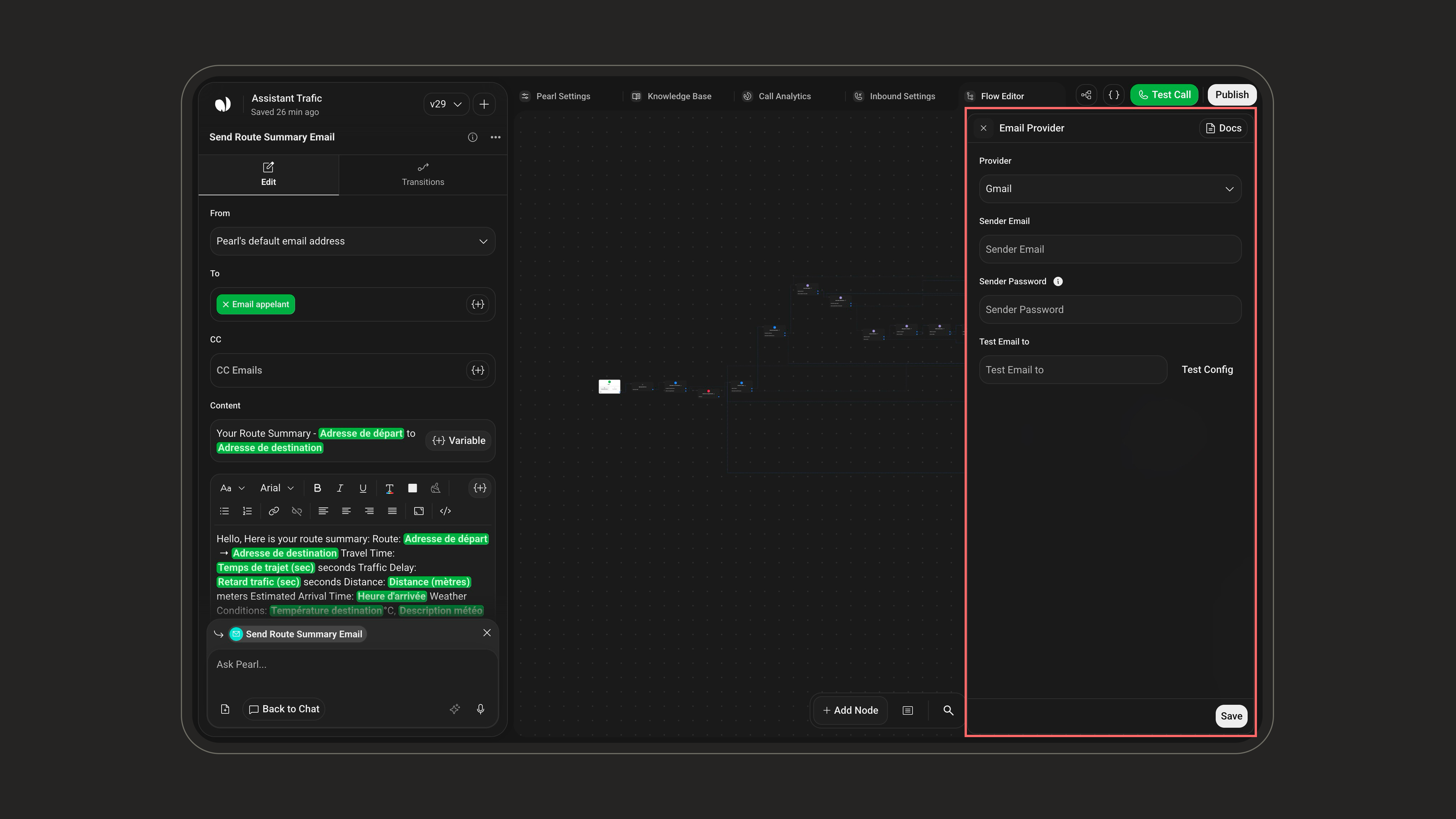Open the Inbound Settings tab
Screen dimensions: 1456x819
pos(894,96)
